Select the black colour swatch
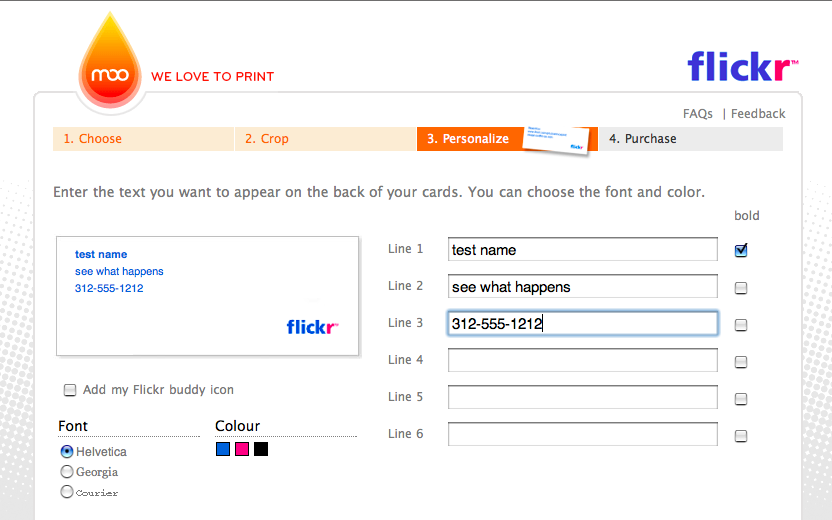Screen dimensions: 832x520 pyautogui.click(x=261, y=449)
